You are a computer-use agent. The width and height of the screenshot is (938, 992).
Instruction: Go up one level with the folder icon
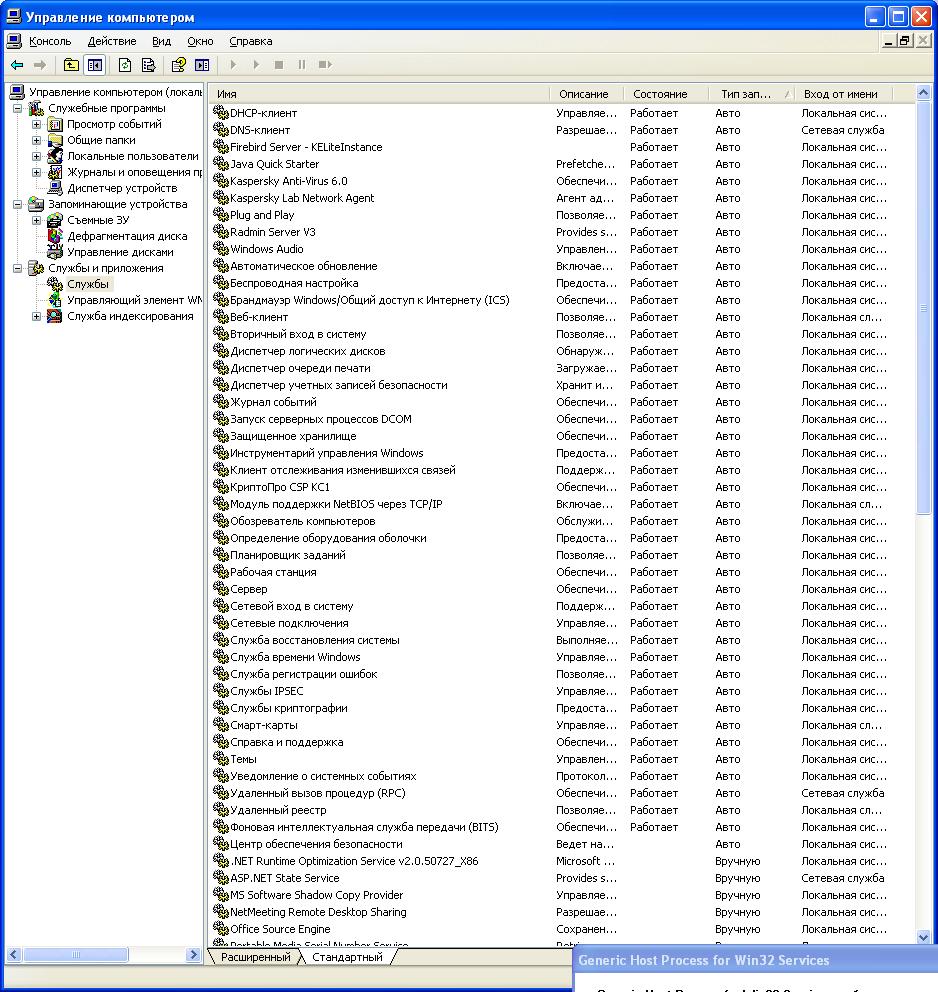tap(71, 65)
